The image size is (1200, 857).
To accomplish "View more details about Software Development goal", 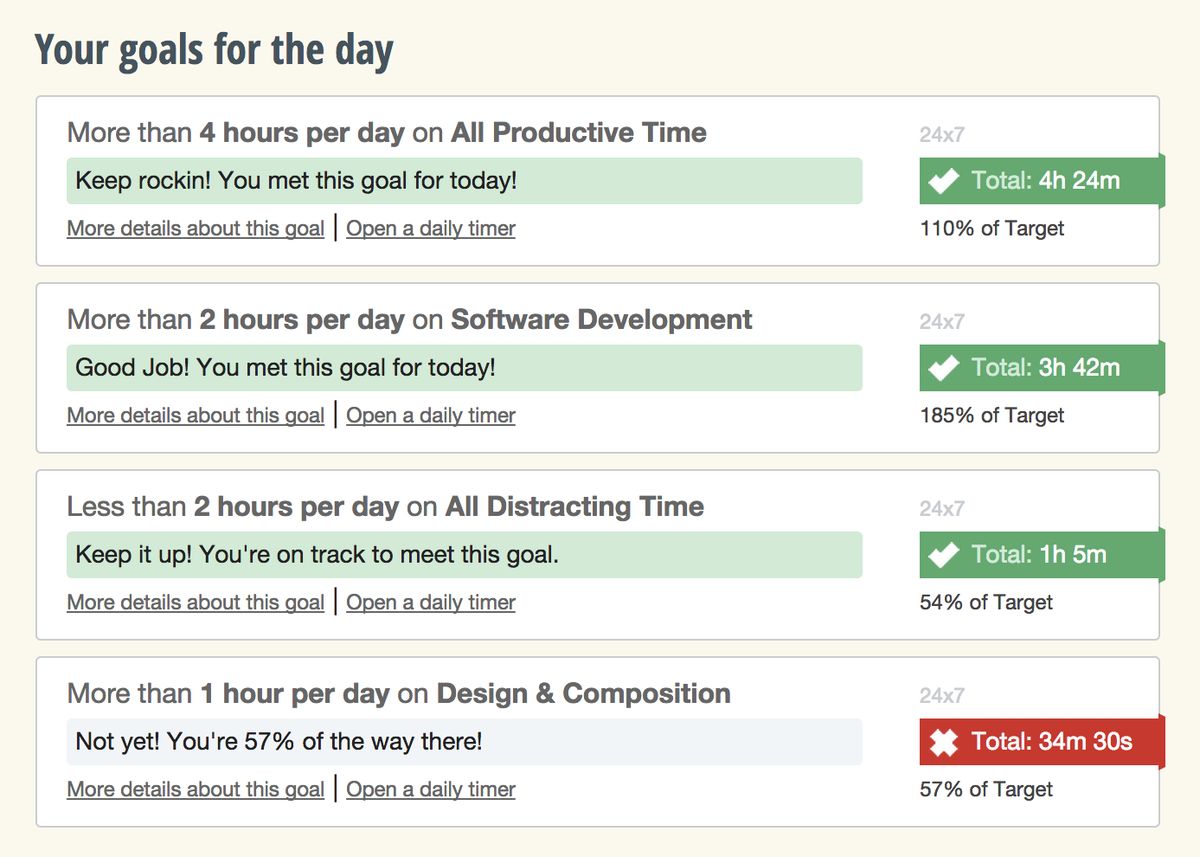I will [x=195, y=416].
